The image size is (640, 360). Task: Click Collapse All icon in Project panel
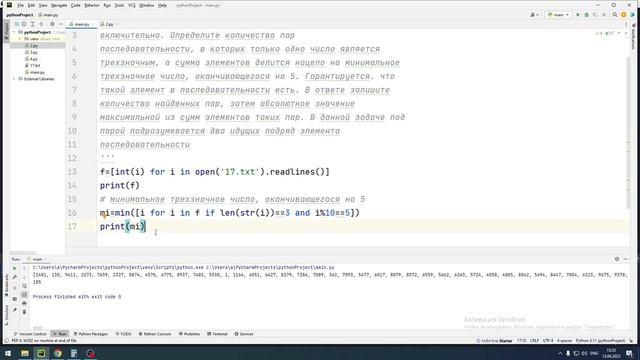tap(41, 24)
